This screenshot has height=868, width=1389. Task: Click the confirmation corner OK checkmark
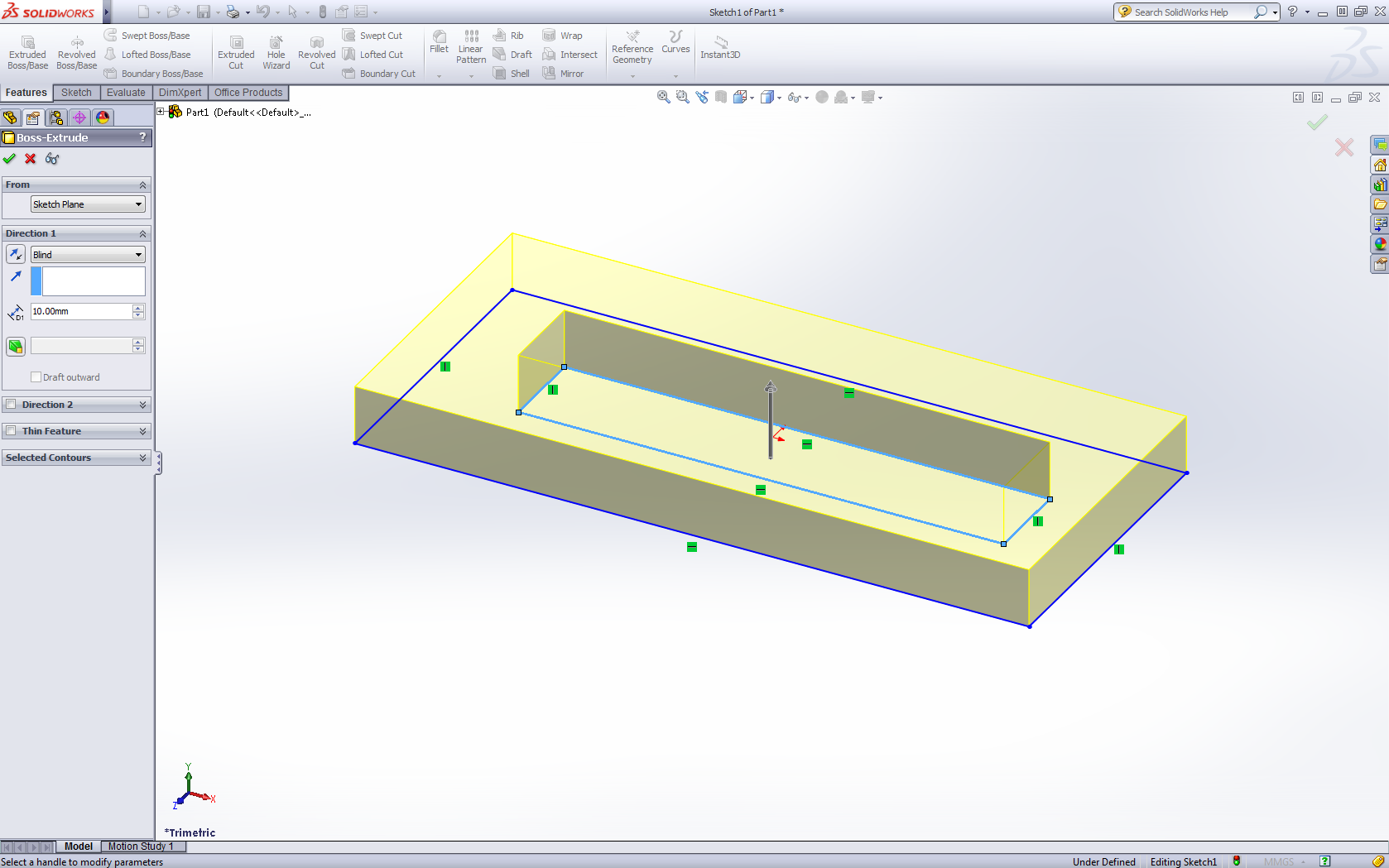(x=1318, y=122)
